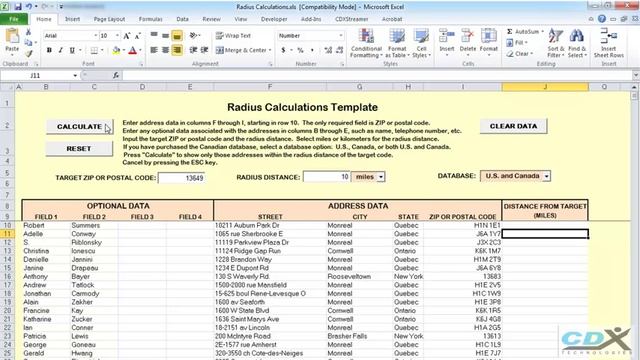This screenshot has width=640, height=360.
Task: Toggle Middle Align vertical alignment
Action: (x=165, y=36)
